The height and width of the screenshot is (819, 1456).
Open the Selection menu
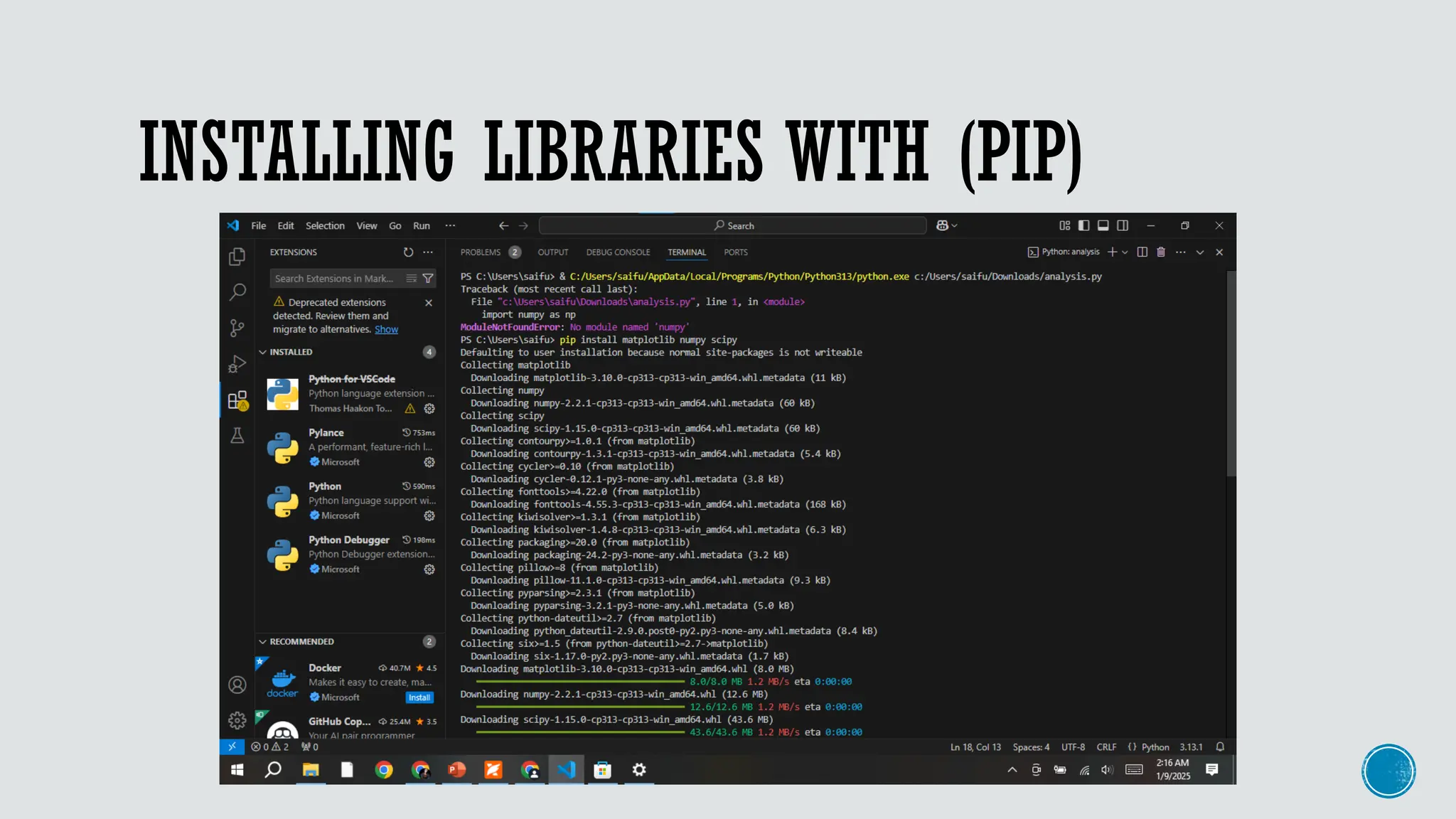[325, 225]
